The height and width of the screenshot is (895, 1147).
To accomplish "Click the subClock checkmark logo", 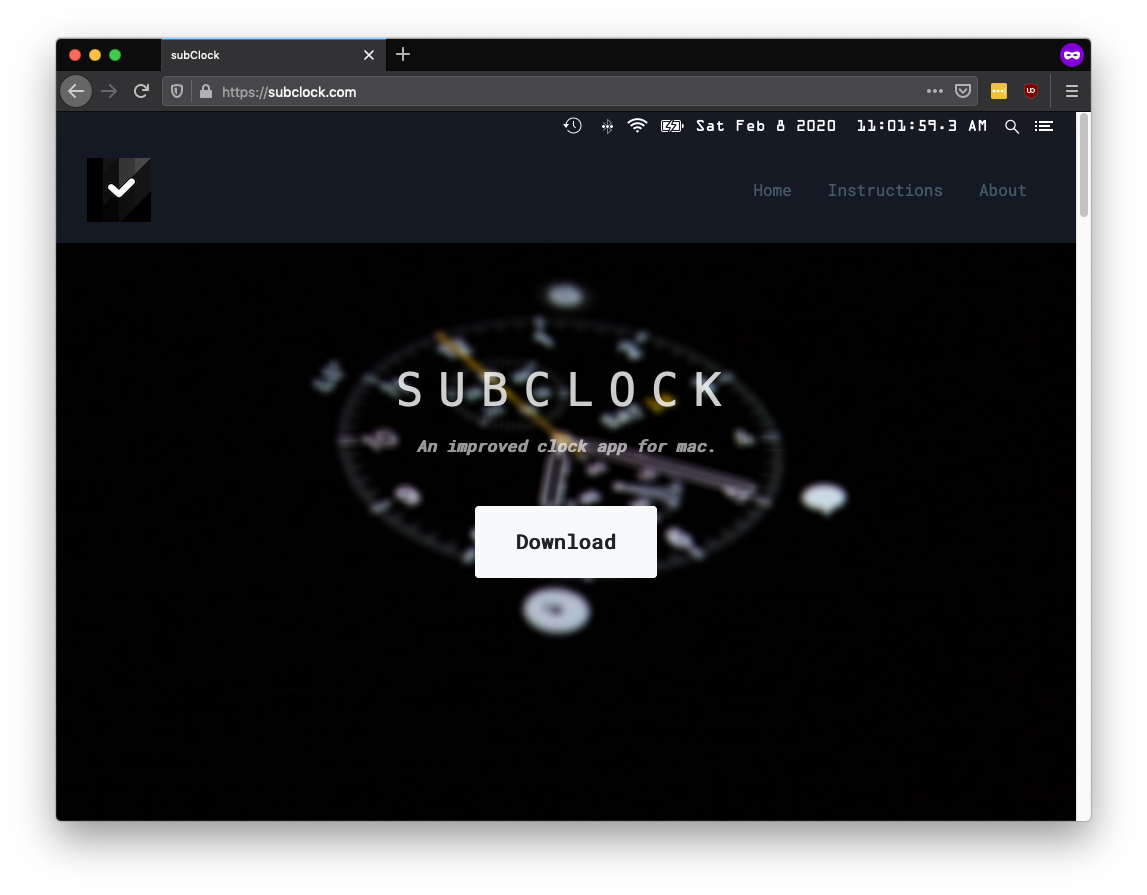I will pyautogui.click(x=119, y=189).
